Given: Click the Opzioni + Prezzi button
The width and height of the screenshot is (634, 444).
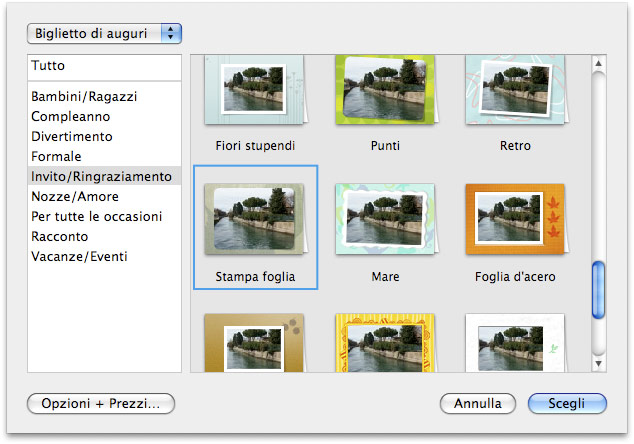Looking at the screenshot, I should (x=101, y=404).
